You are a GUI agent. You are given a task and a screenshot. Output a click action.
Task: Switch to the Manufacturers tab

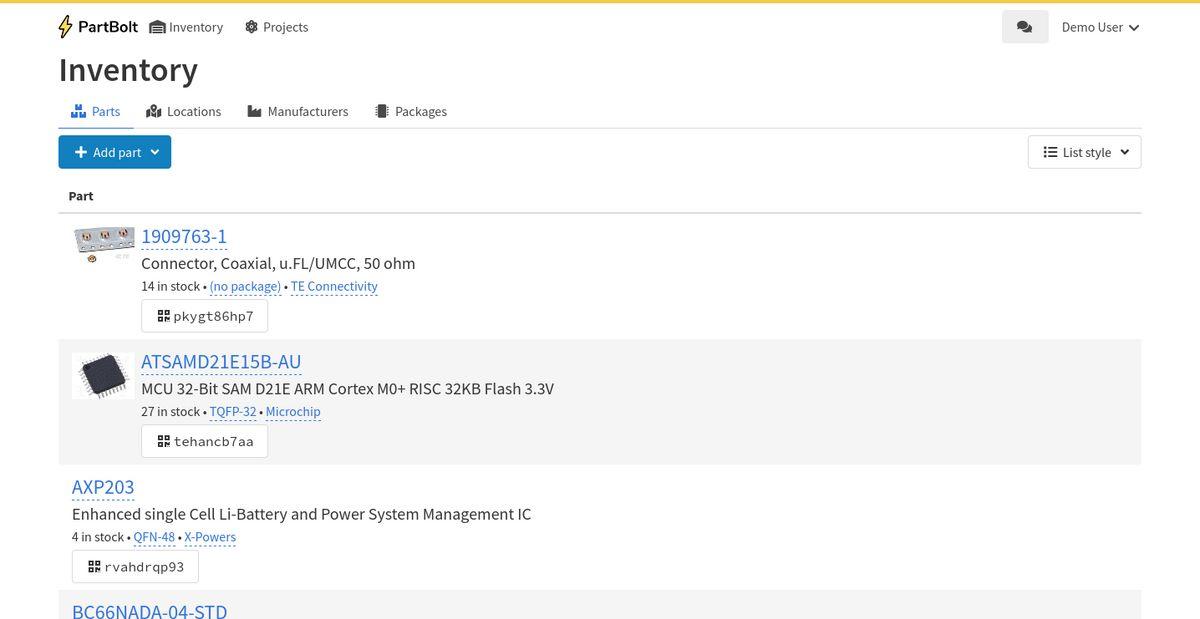click(297, 111)
